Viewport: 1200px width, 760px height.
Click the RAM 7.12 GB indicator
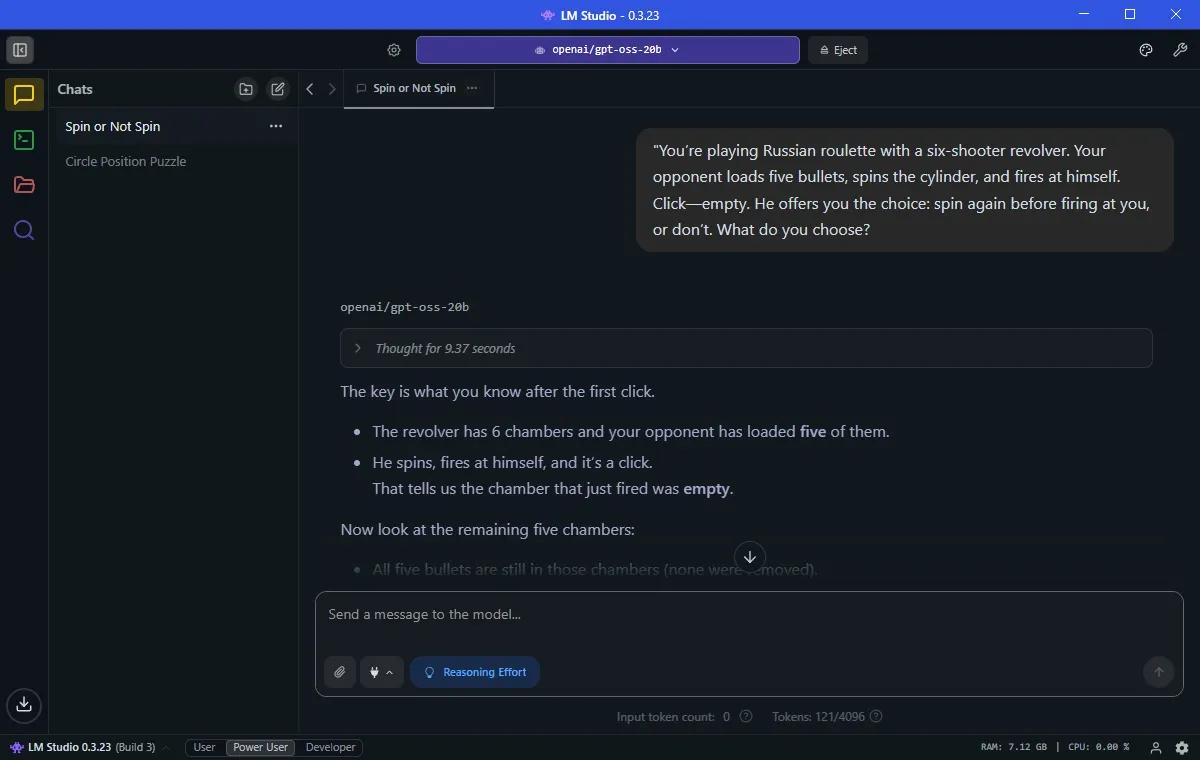click(1014, 747)
